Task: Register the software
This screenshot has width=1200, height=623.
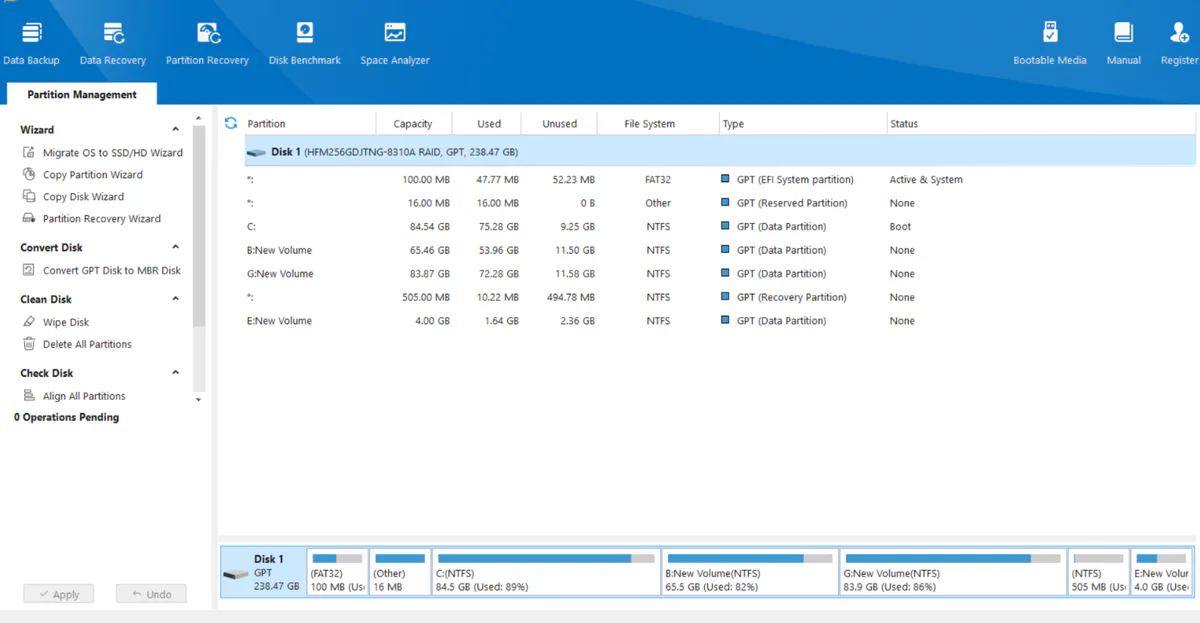Action: point(1178,40)
